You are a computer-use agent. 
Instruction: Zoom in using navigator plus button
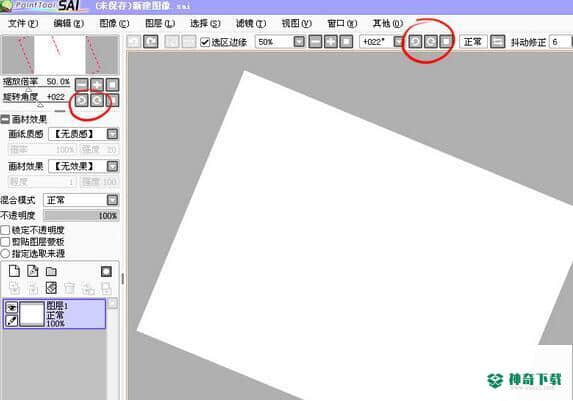point(97,84)
